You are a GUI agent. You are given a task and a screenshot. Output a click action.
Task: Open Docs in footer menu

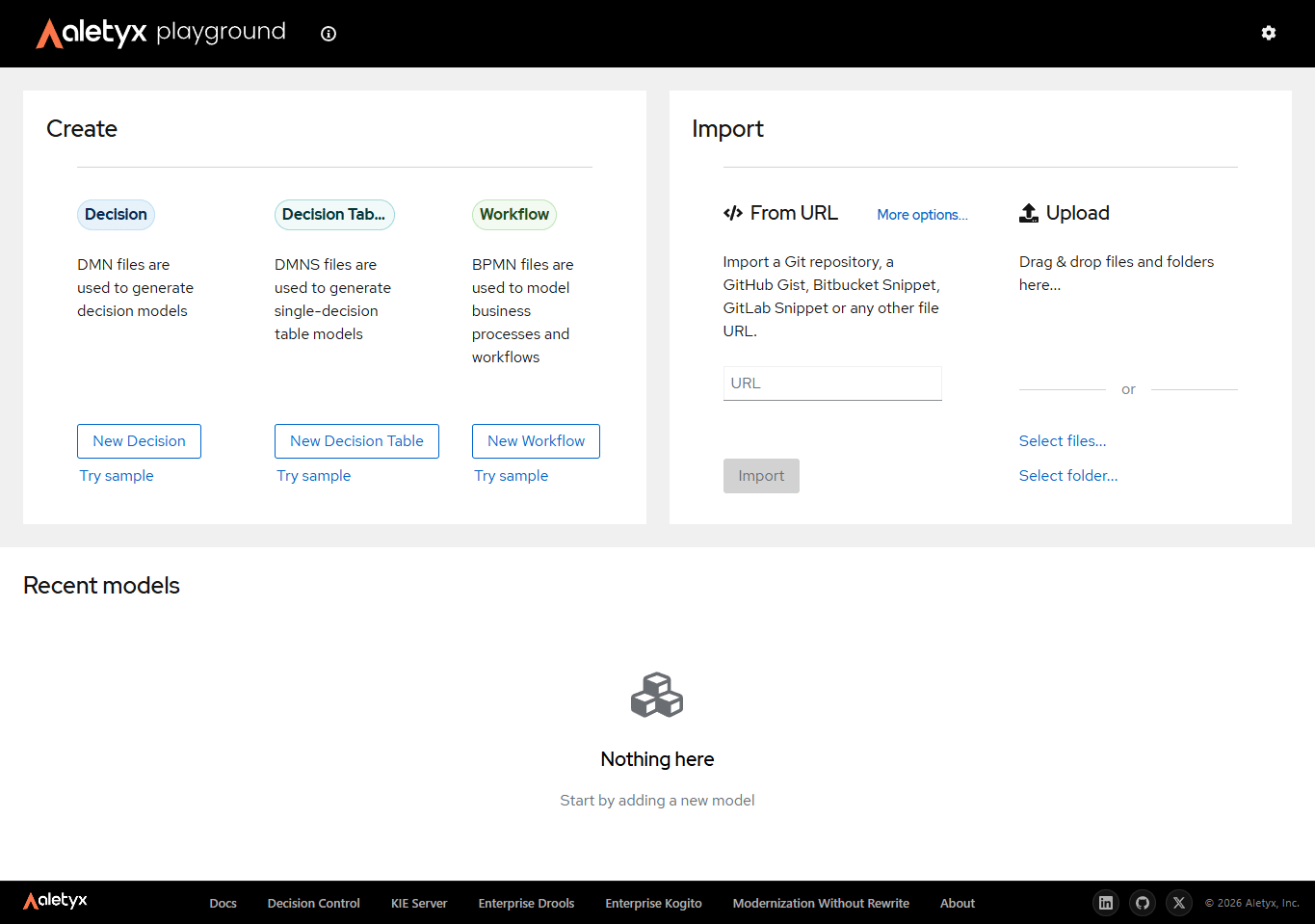pos(223,904)
